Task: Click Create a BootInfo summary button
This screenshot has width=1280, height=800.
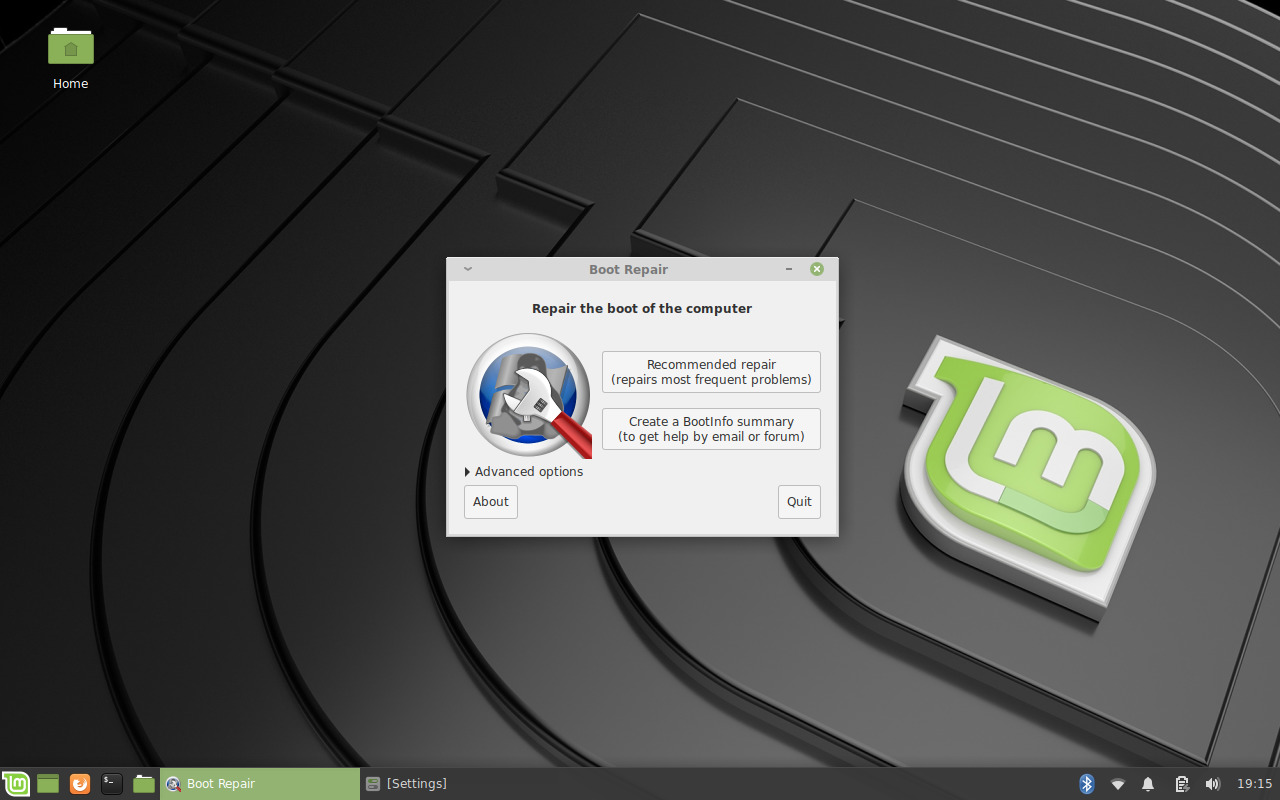Action: 711,429
